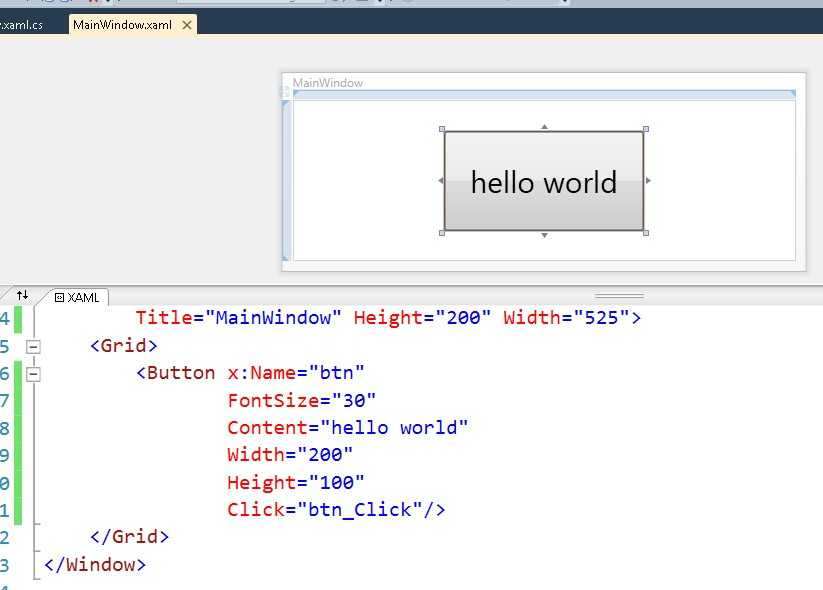The height and width of the screenshot is (590, 823).
Task: Click the top-right resize handle of button
Action: click(x=646, y=129)
